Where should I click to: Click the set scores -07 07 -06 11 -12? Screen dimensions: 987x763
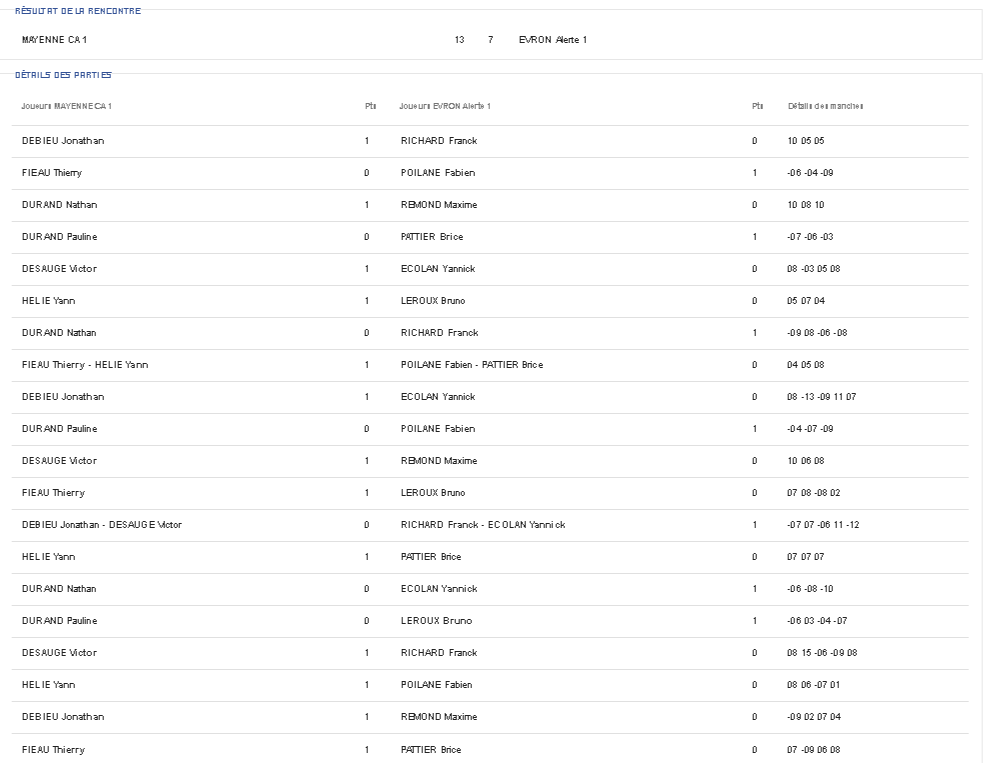pos(822,525)
